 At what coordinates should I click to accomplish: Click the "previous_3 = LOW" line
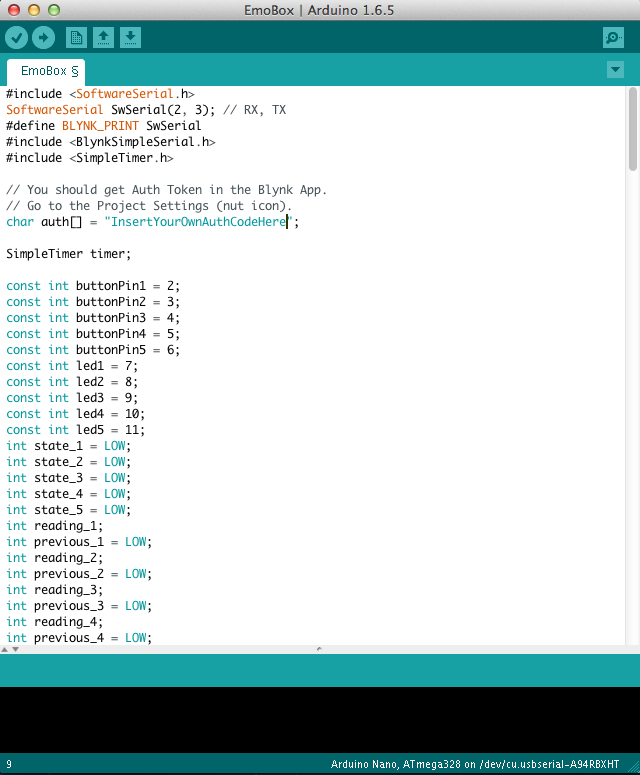(x=79, y=606)
